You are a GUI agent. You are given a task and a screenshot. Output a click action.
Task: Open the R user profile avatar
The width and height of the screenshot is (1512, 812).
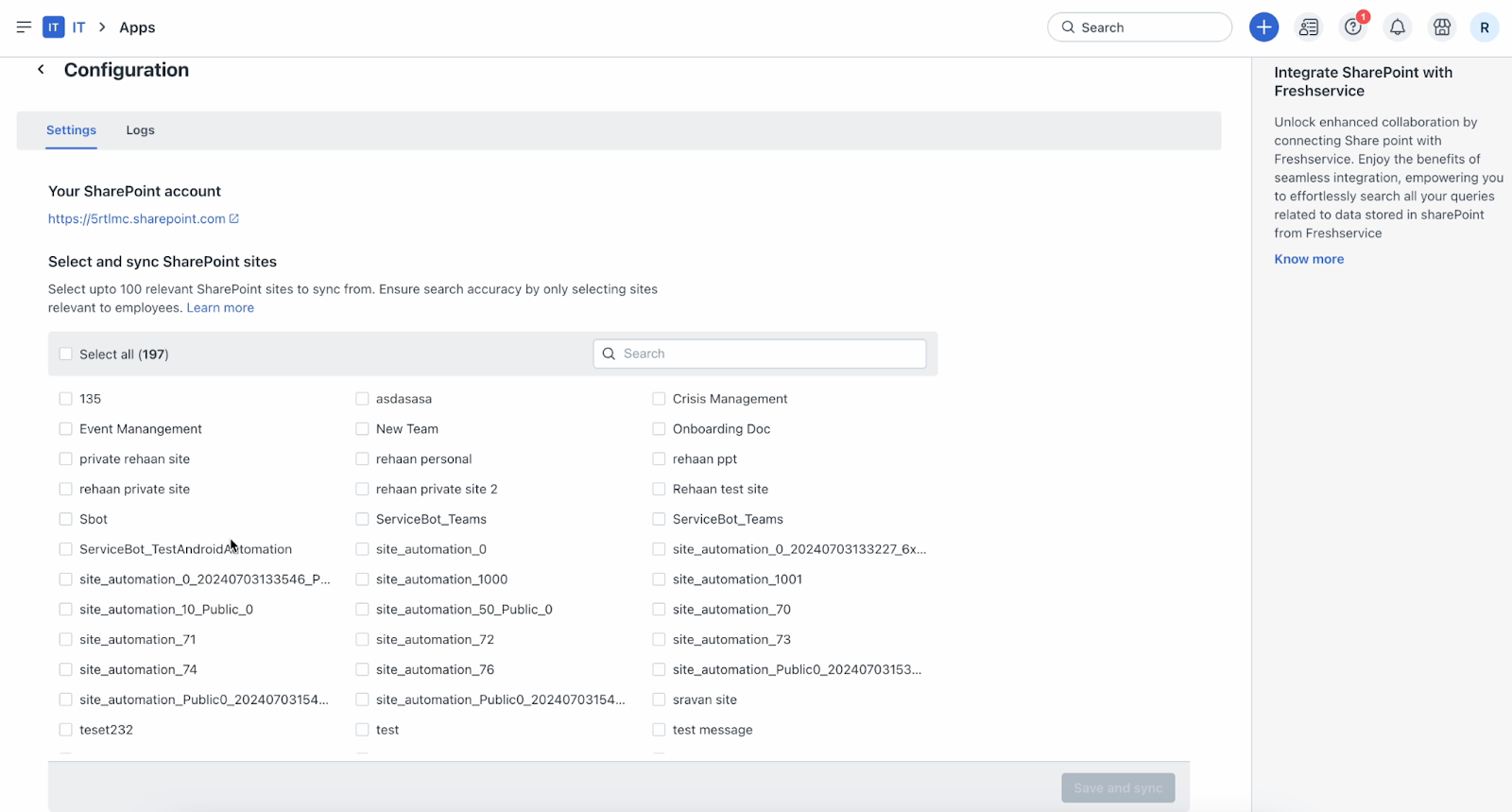(x=1485, y=27)
